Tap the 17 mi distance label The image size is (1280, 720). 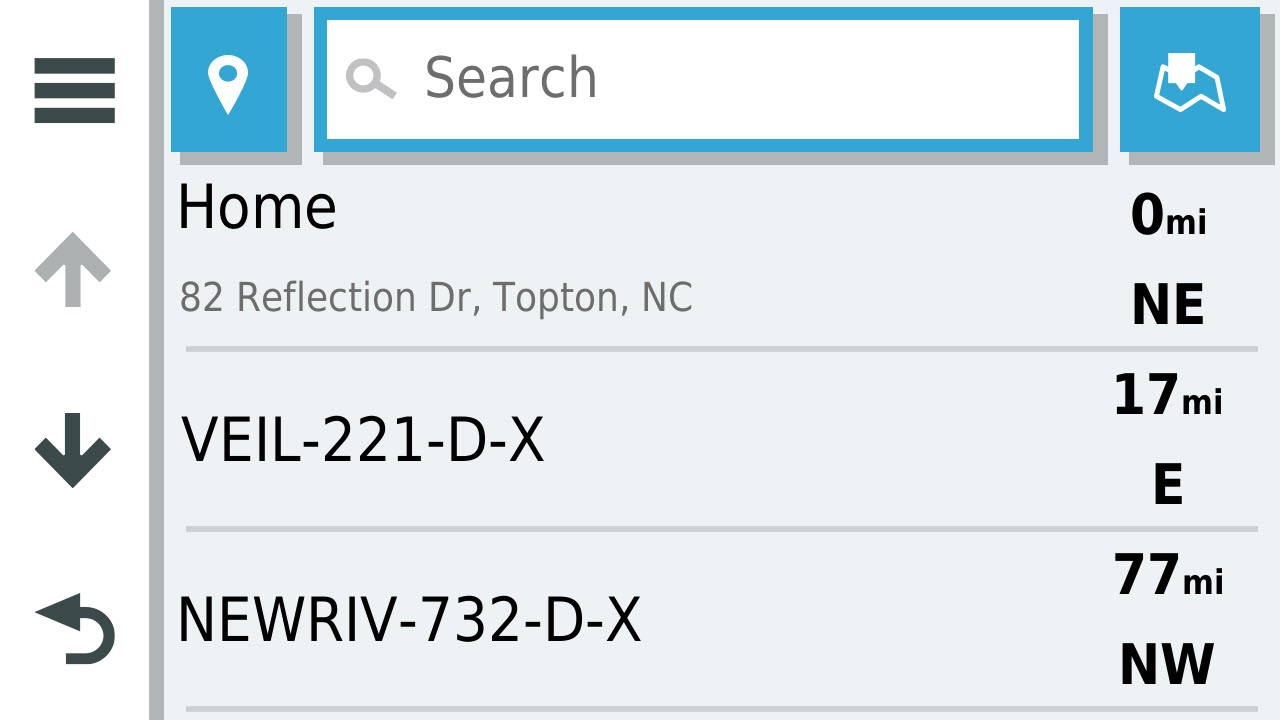coord(1167,396)
